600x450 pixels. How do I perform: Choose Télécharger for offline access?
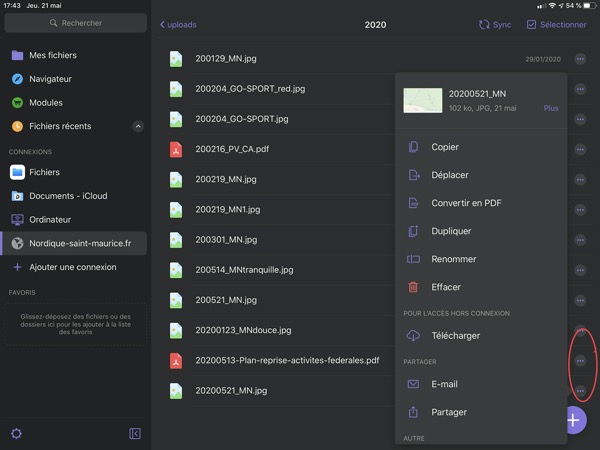click(x=455, y=335)
